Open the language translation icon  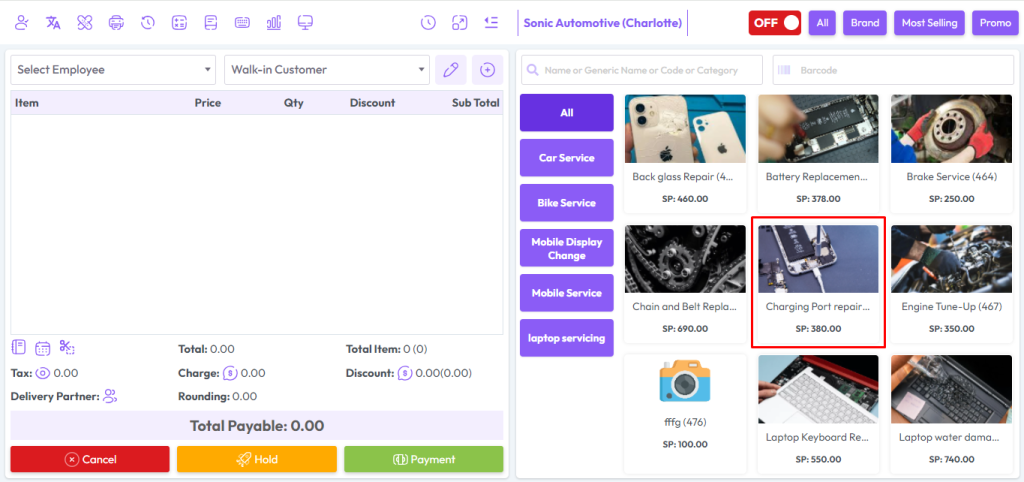pyautogui.click(x=53, y=23)
